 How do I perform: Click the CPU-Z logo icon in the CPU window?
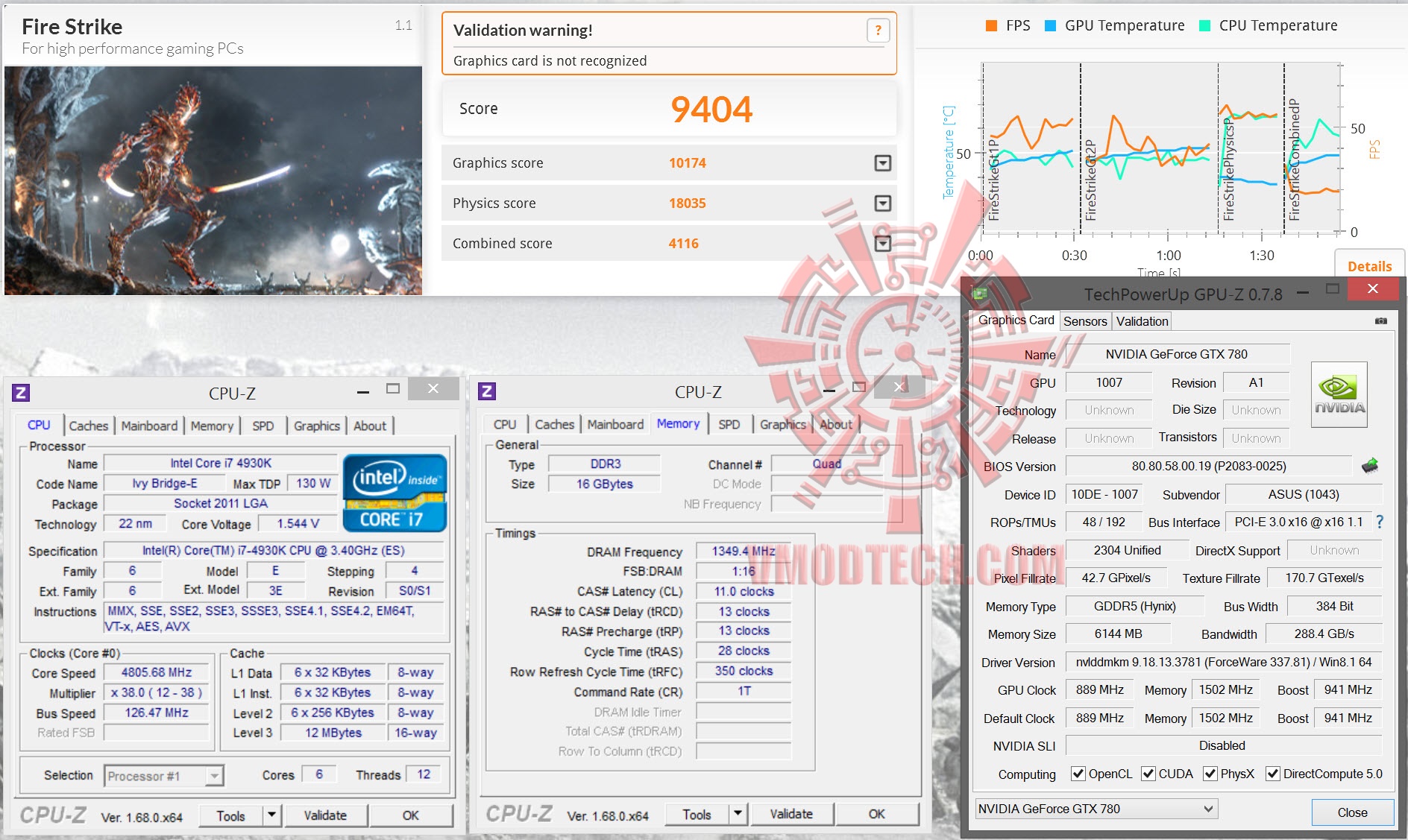(21, 393)
